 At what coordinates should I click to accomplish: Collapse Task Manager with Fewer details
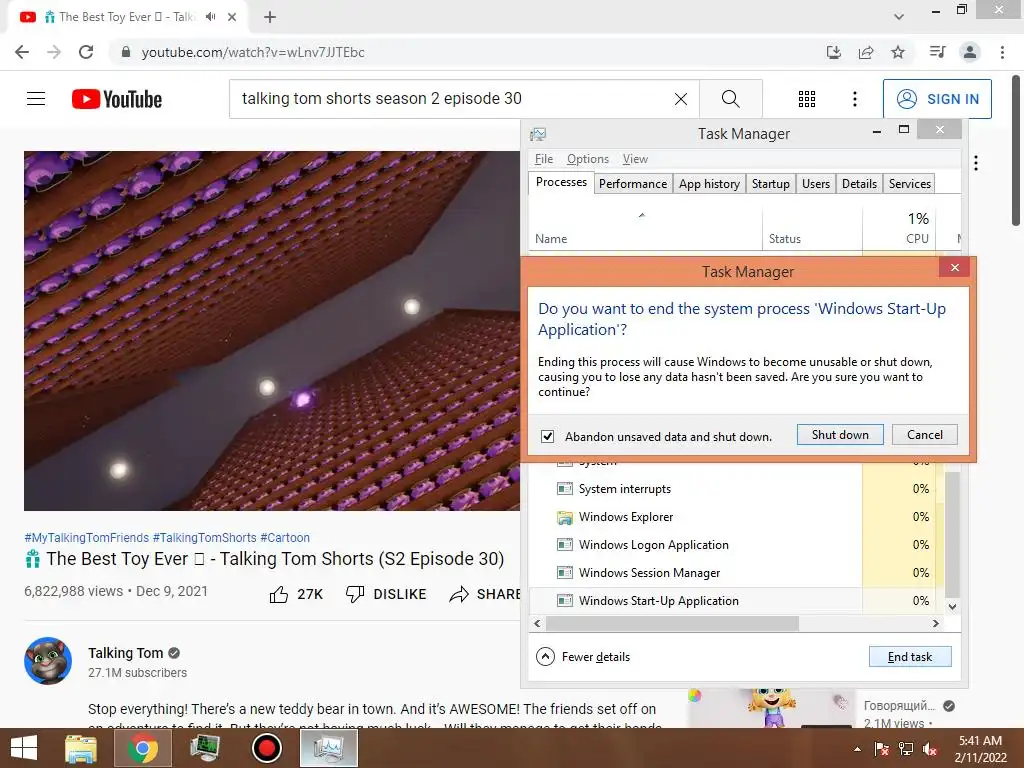coord(583,656)
